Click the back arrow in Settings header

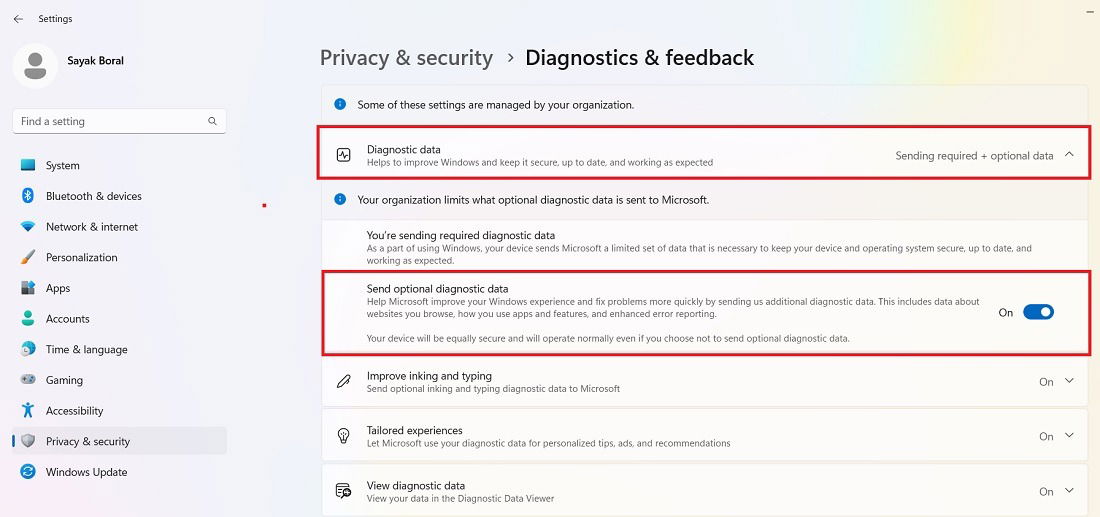coord(18,19)
